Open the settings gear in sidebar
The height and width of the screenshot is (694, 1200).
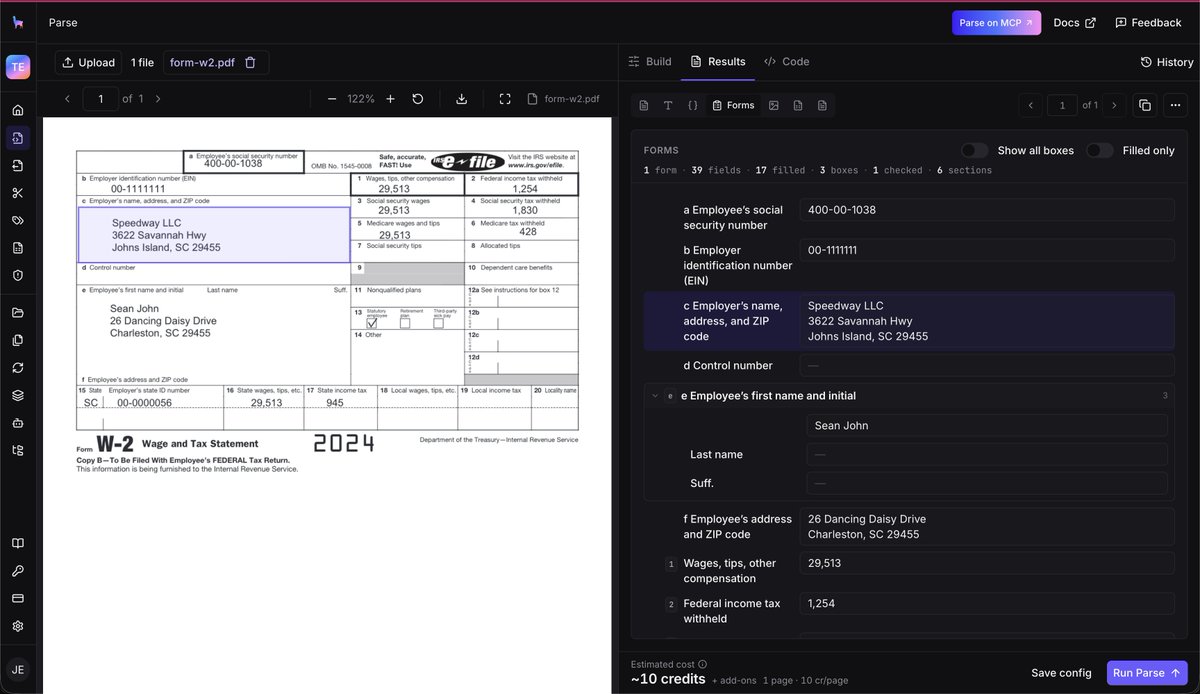[18, 626]
